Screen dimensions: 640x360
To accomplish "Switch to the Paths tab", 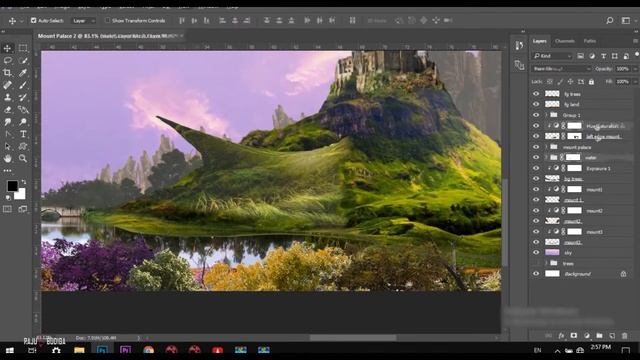I will [x=590, y=41].
